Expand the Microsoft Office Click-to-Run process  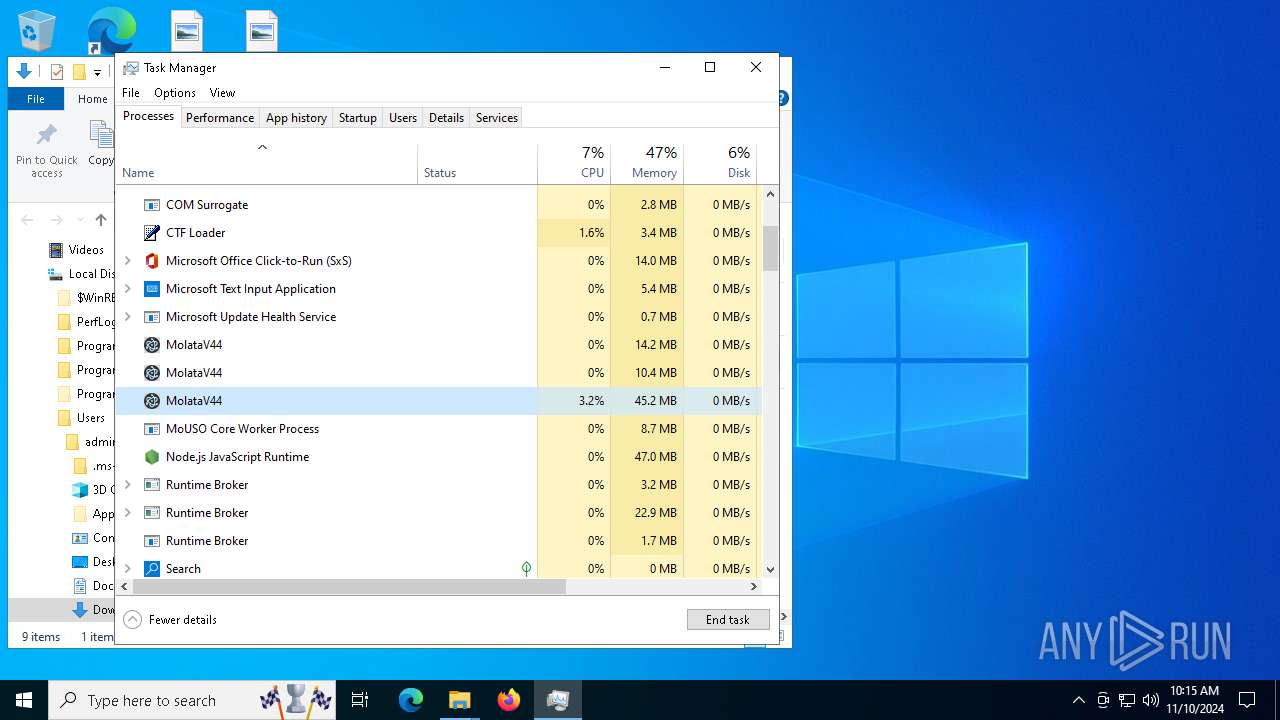(x=127, y=261)
